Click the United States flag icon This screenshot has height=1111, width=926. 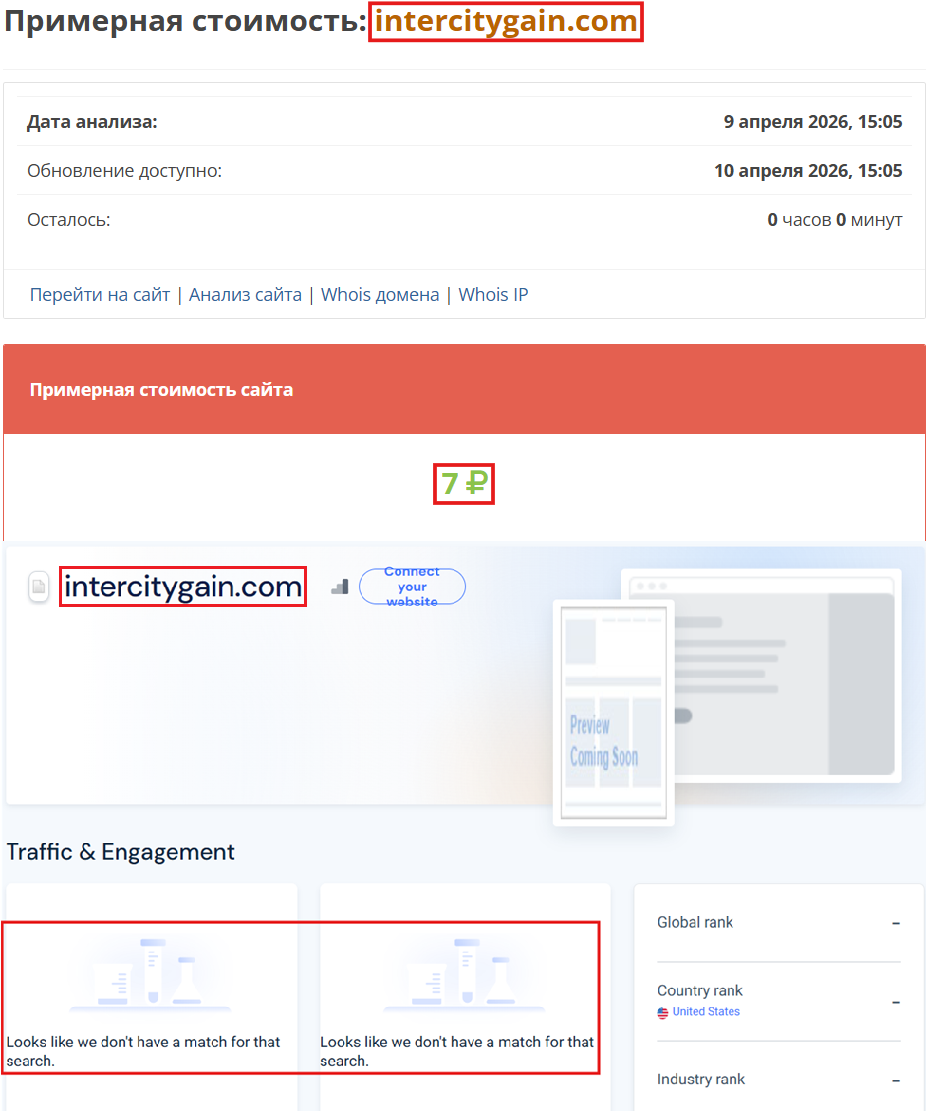point(663,1011)
